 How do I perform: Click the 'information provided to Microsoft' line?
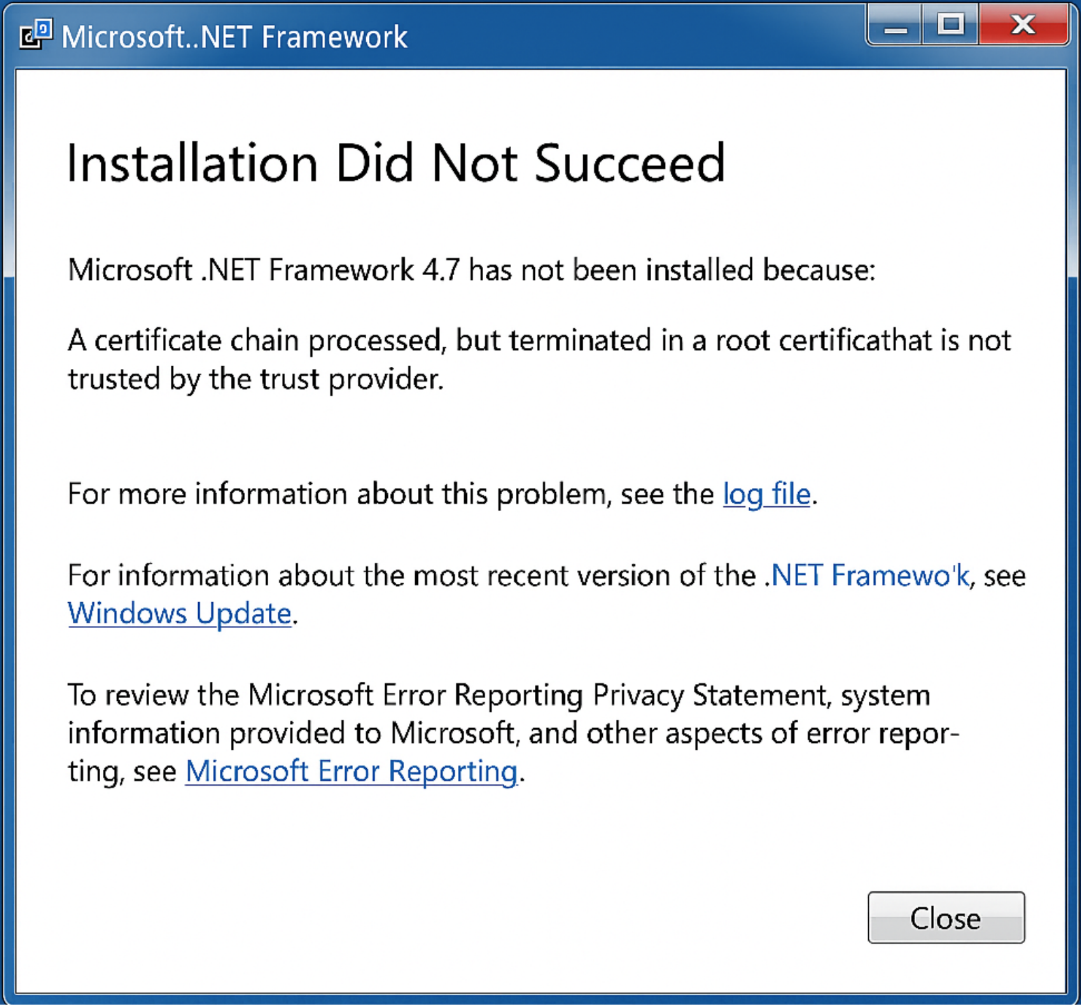click(514, 733)
